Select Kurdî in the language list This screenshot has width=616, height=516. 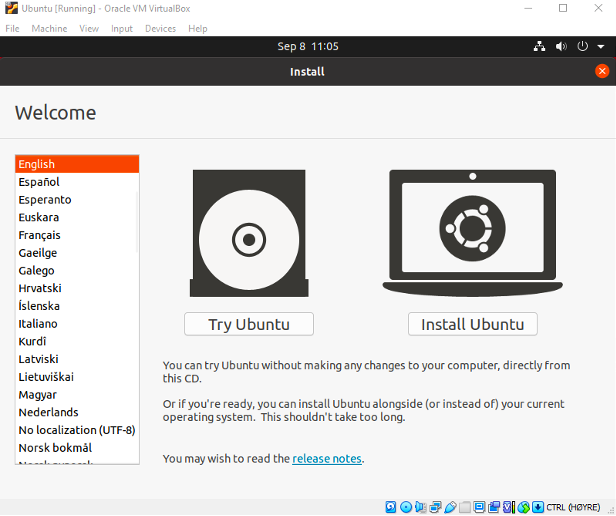click(77, 341)
